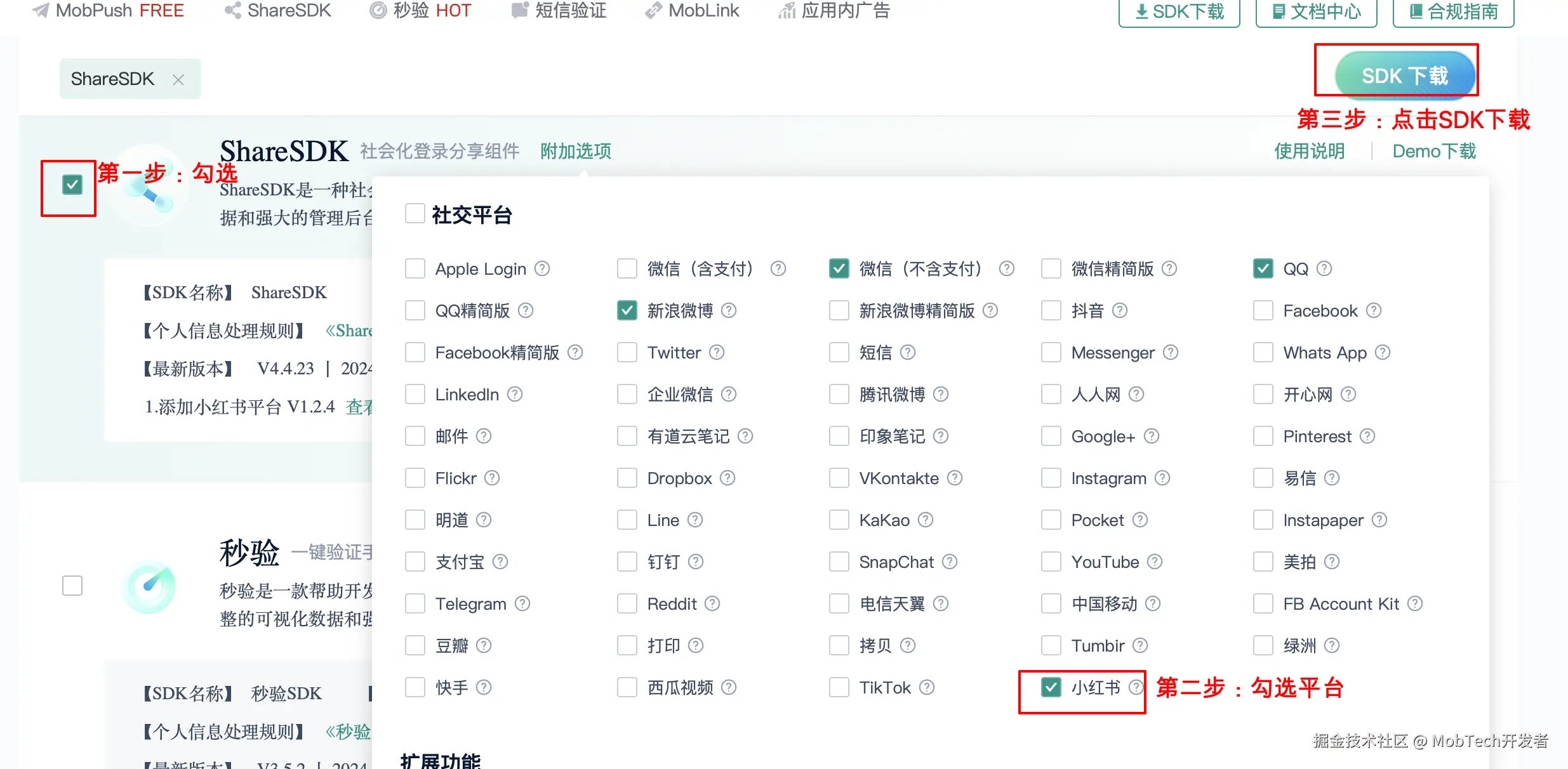Click the 秒验 product logo icon

coord(149,586)
